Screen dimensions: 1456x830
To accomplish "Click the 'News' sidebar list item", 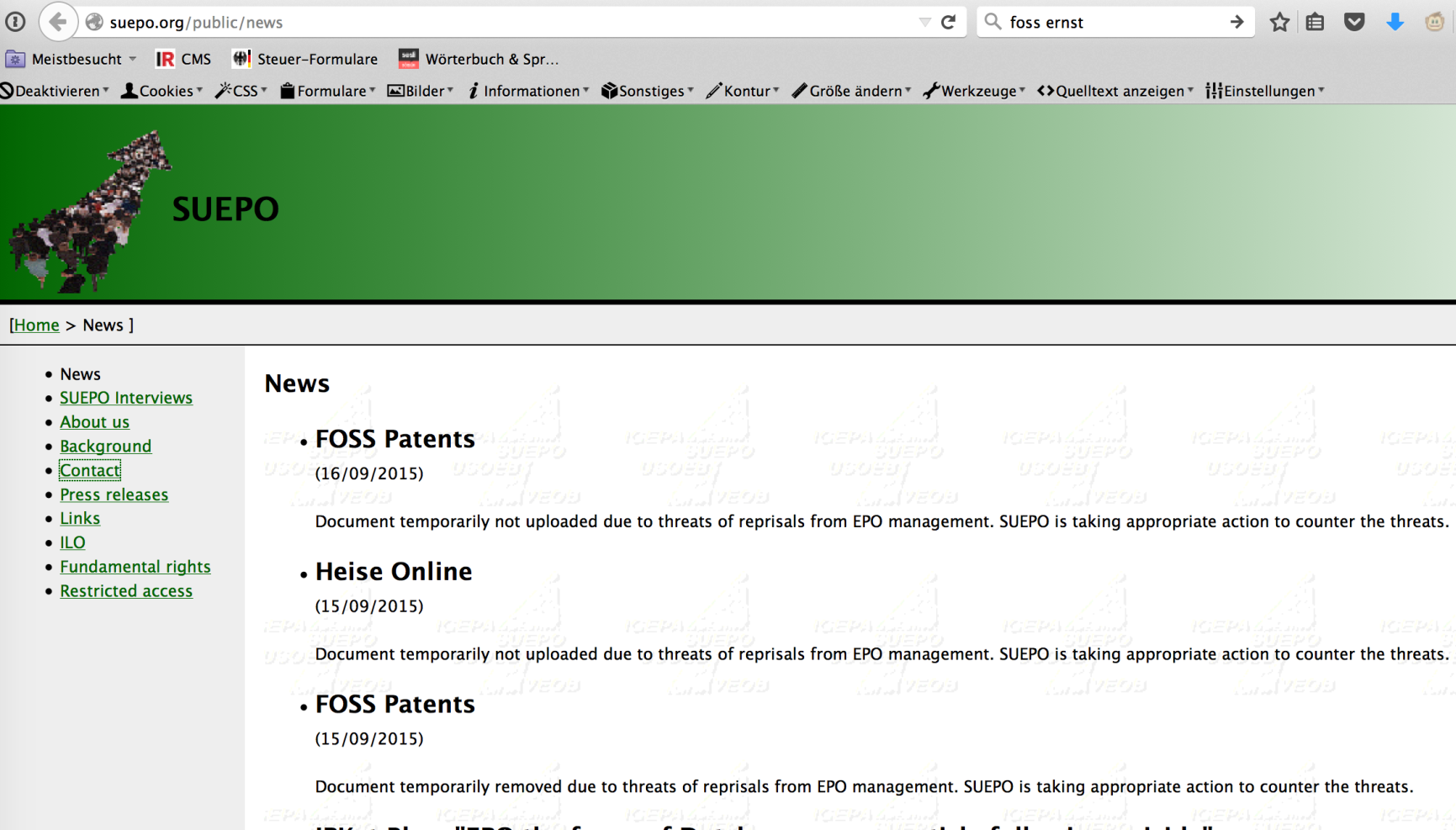I will click(80, 374).
